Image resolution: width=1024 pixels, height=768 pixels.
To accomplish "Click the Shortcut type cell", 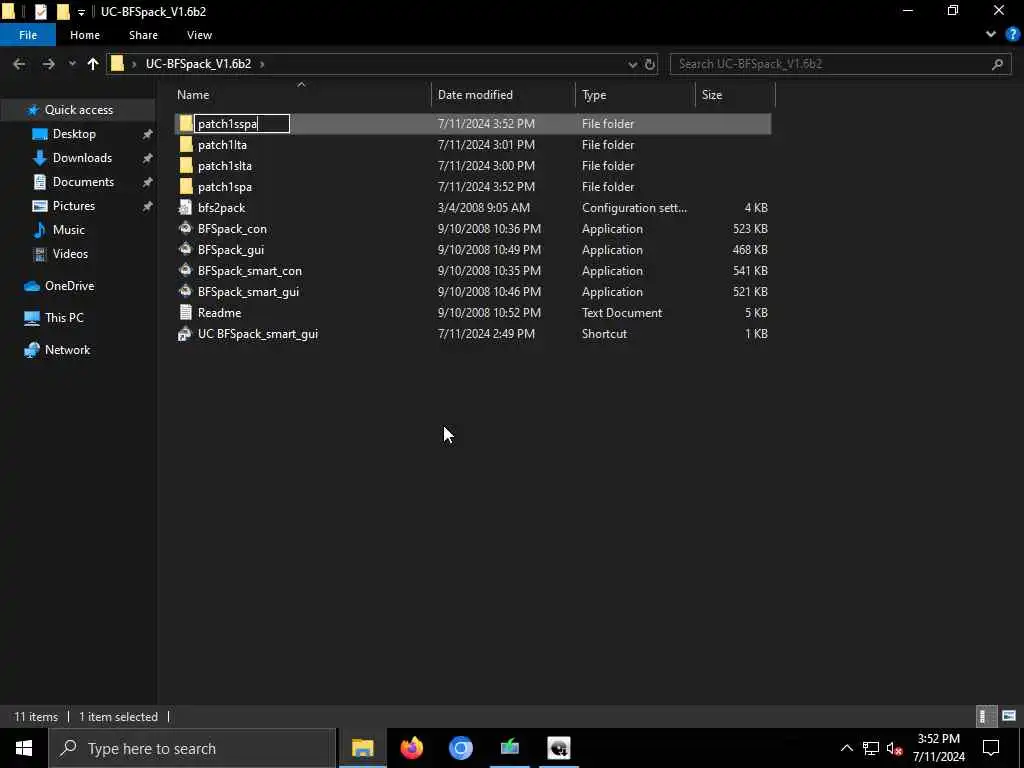I will 604,334.
